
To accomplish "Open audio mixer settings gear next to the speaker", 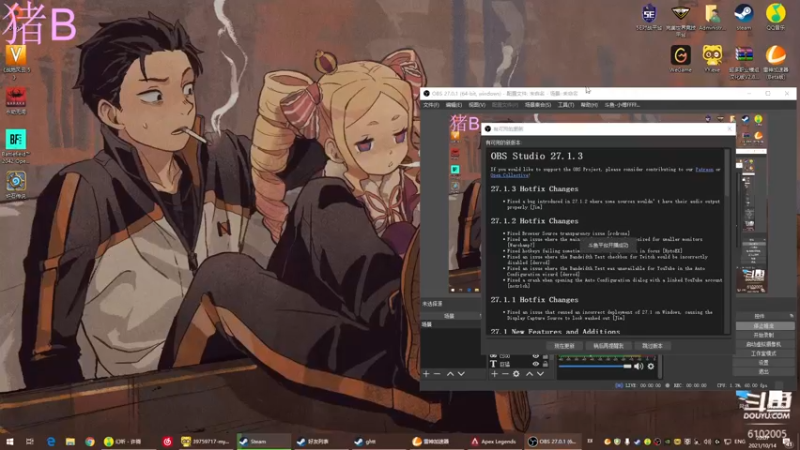I will (x=651, y=366).
